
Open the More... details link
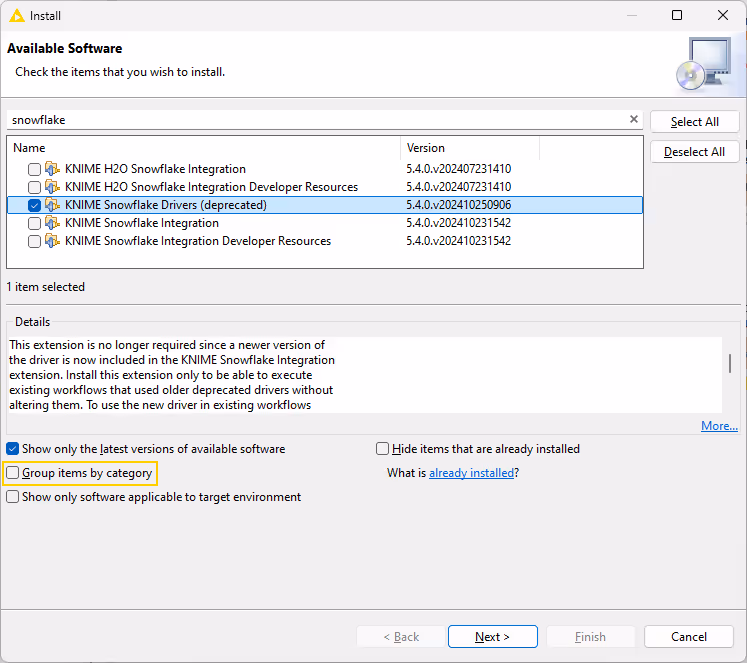click(x=719, y=426)
